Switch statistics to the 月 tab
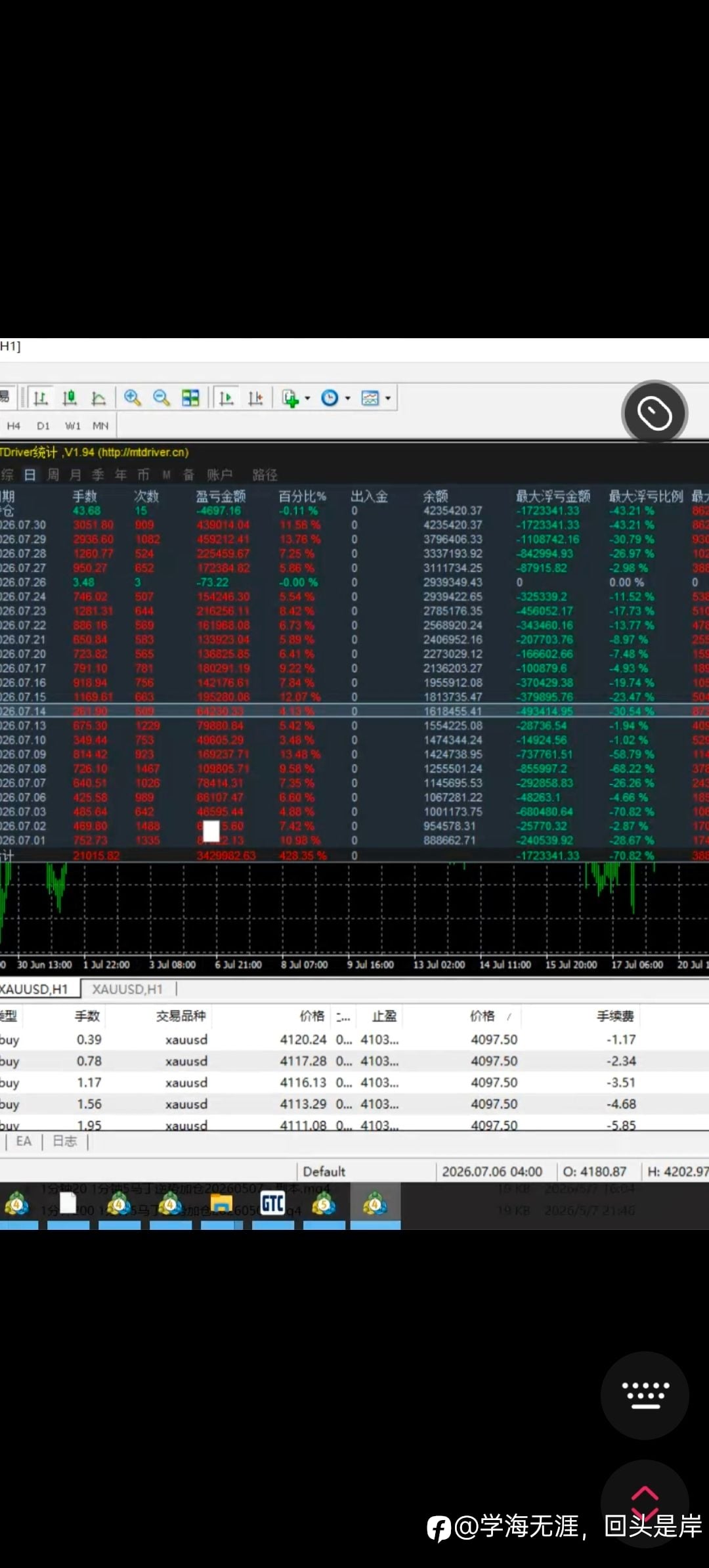709x1568 pixels. point(75,475)
